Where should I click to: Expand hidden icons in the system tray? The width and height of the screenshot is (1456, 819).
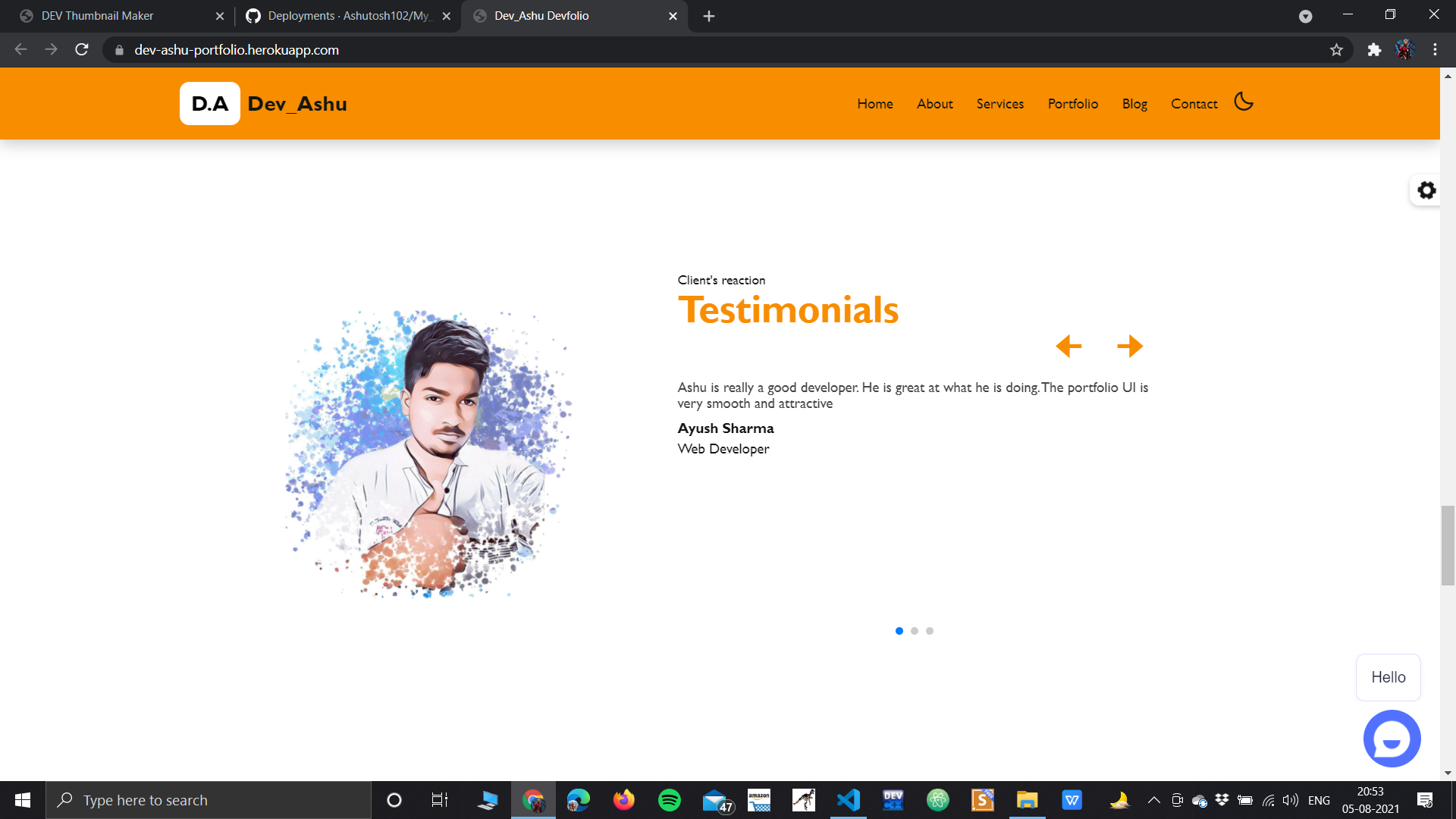point(1153,799)
